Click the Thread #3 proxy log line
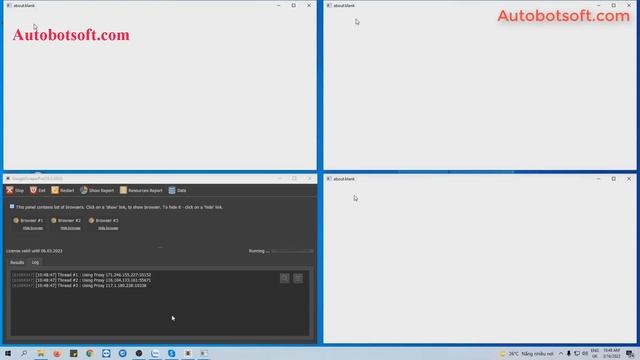 coord(79,286)
